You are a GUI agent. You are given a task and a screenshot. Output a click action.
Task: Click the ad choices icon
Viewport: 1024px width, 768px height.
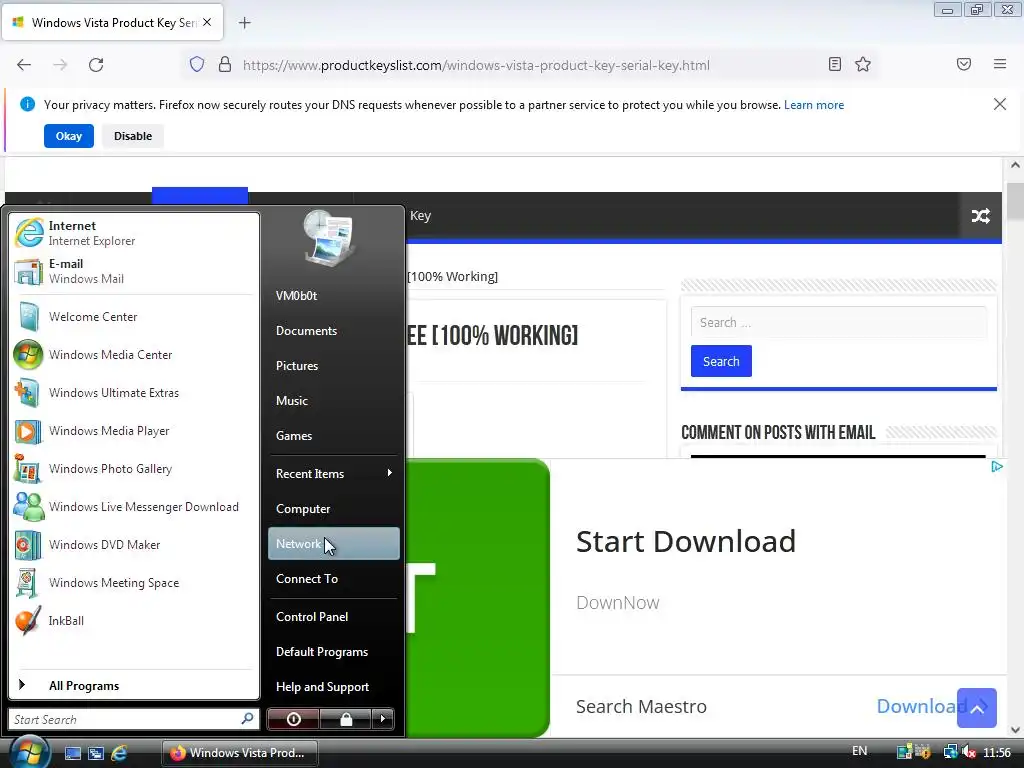997,466
